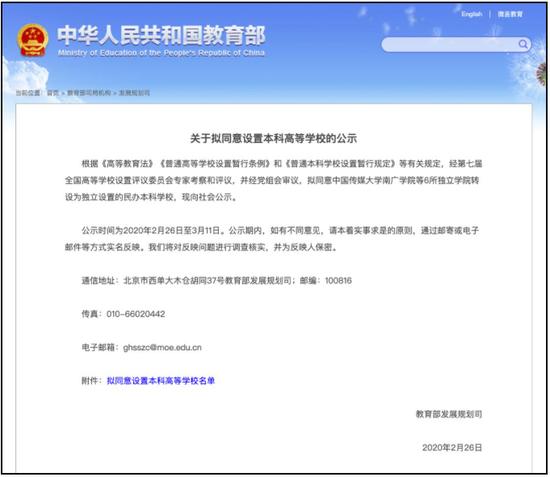Click the paragraph starting 公示时间为2020年2月26日
The image size is (550, 477).
[272, 239]
